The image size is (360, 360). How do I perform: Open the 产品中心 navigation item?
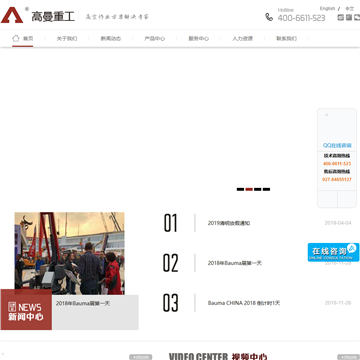155,38
